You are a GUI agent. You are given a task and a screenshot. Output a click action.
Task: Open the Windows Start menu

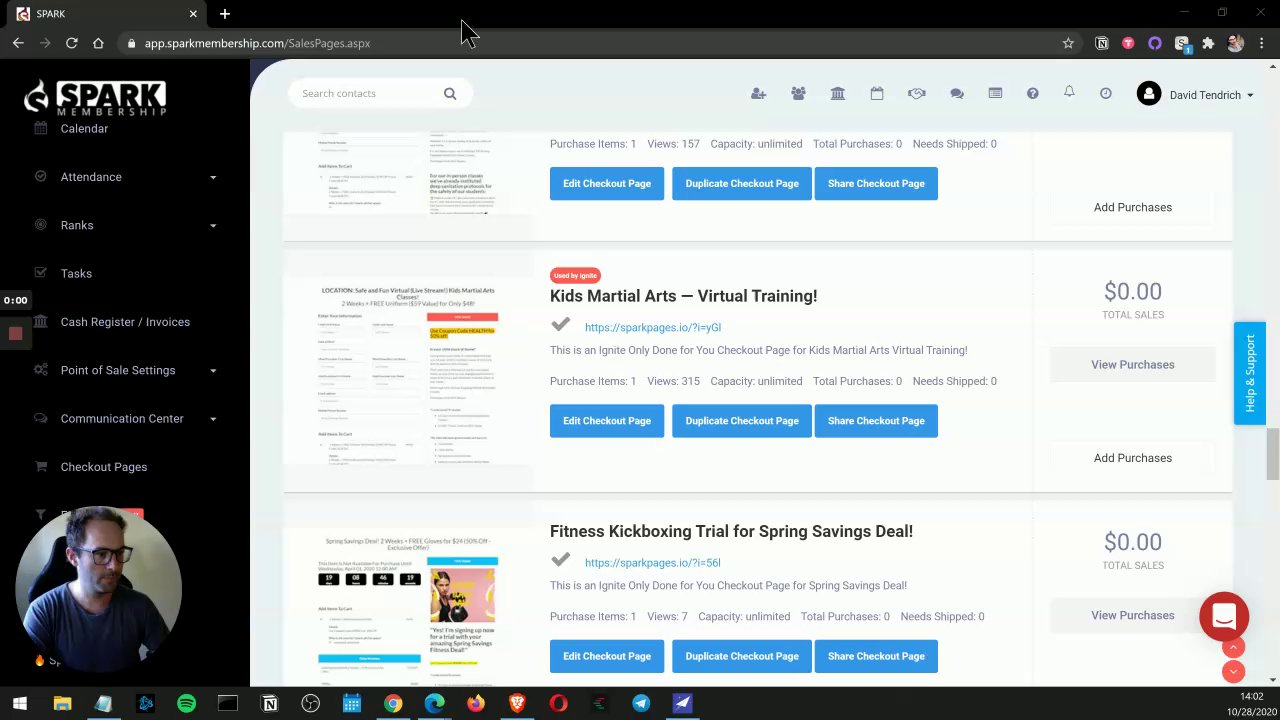click(x=20, y=703)
